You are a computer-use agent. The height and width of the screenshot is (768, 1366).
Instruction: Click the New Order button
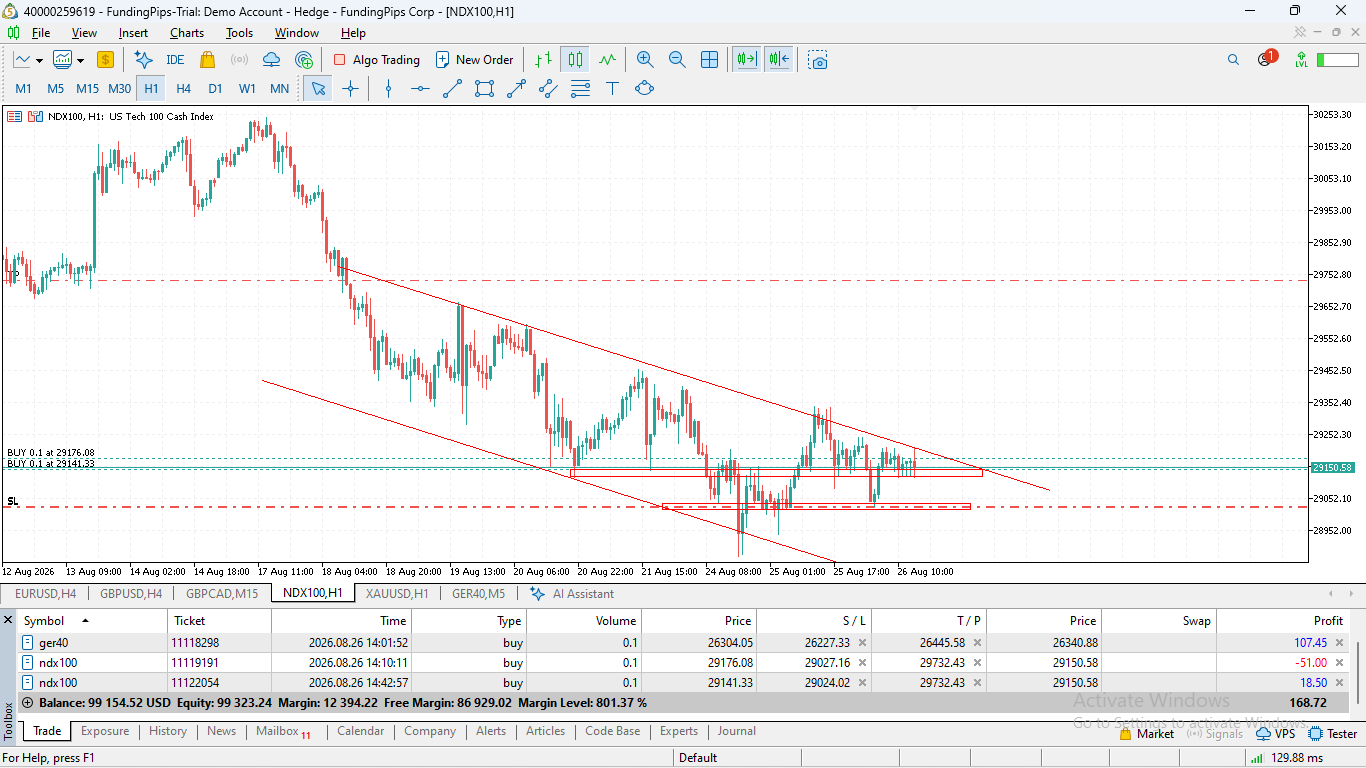(x=474, y=60)
